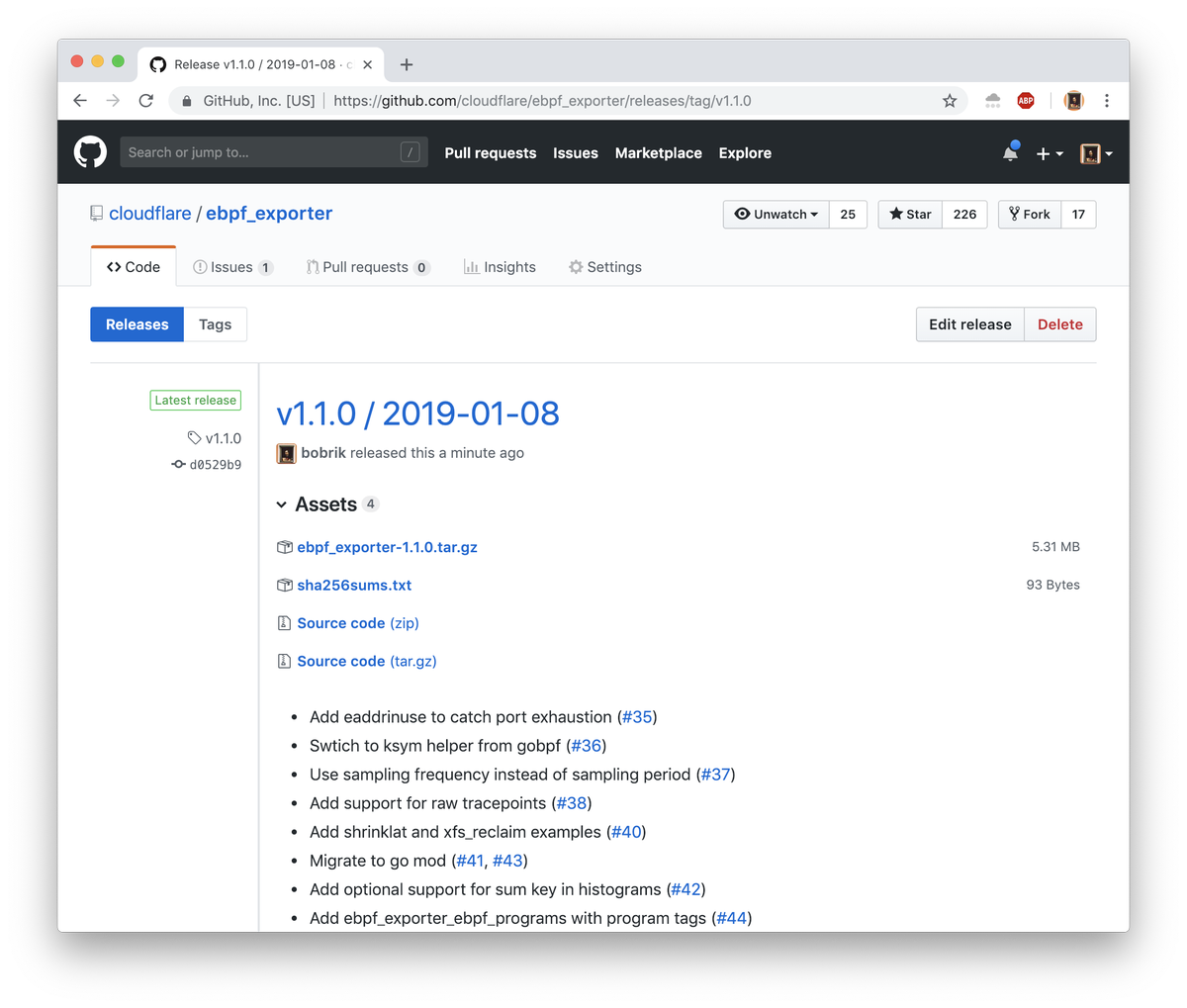The height and width of the screenshot is (1008, 1187).
Task: Open pull request #43
Action: click(507, 861)
